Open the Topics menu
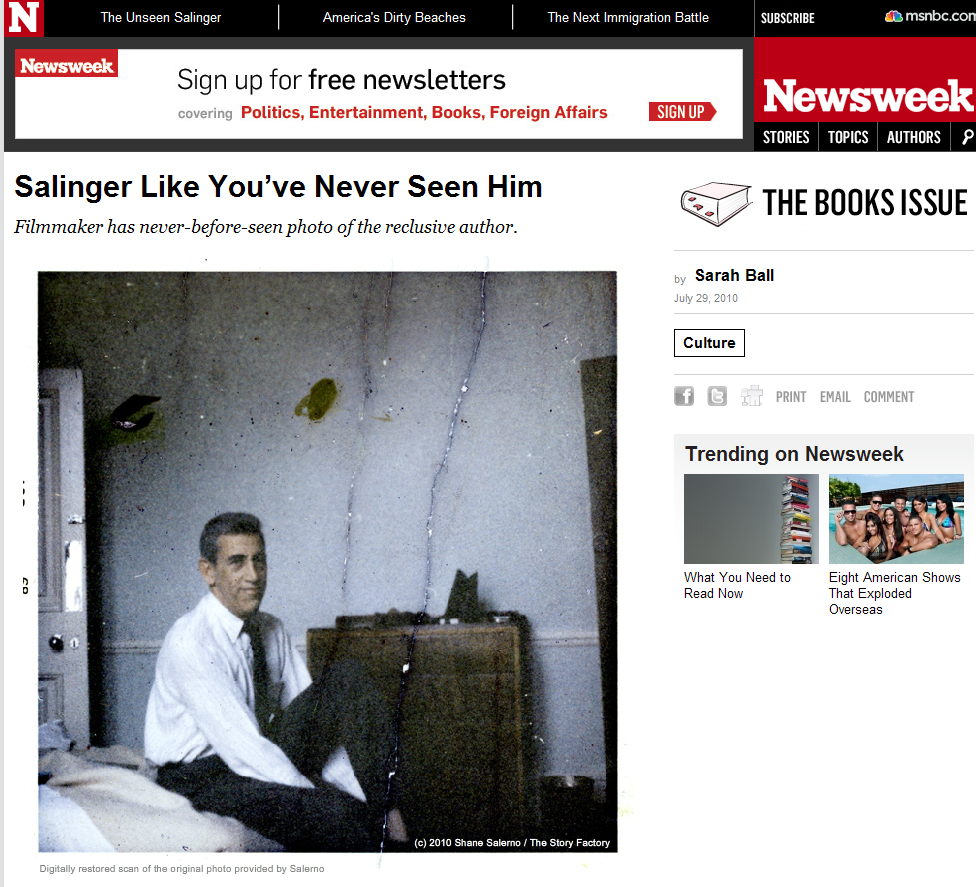 [848, 137]
